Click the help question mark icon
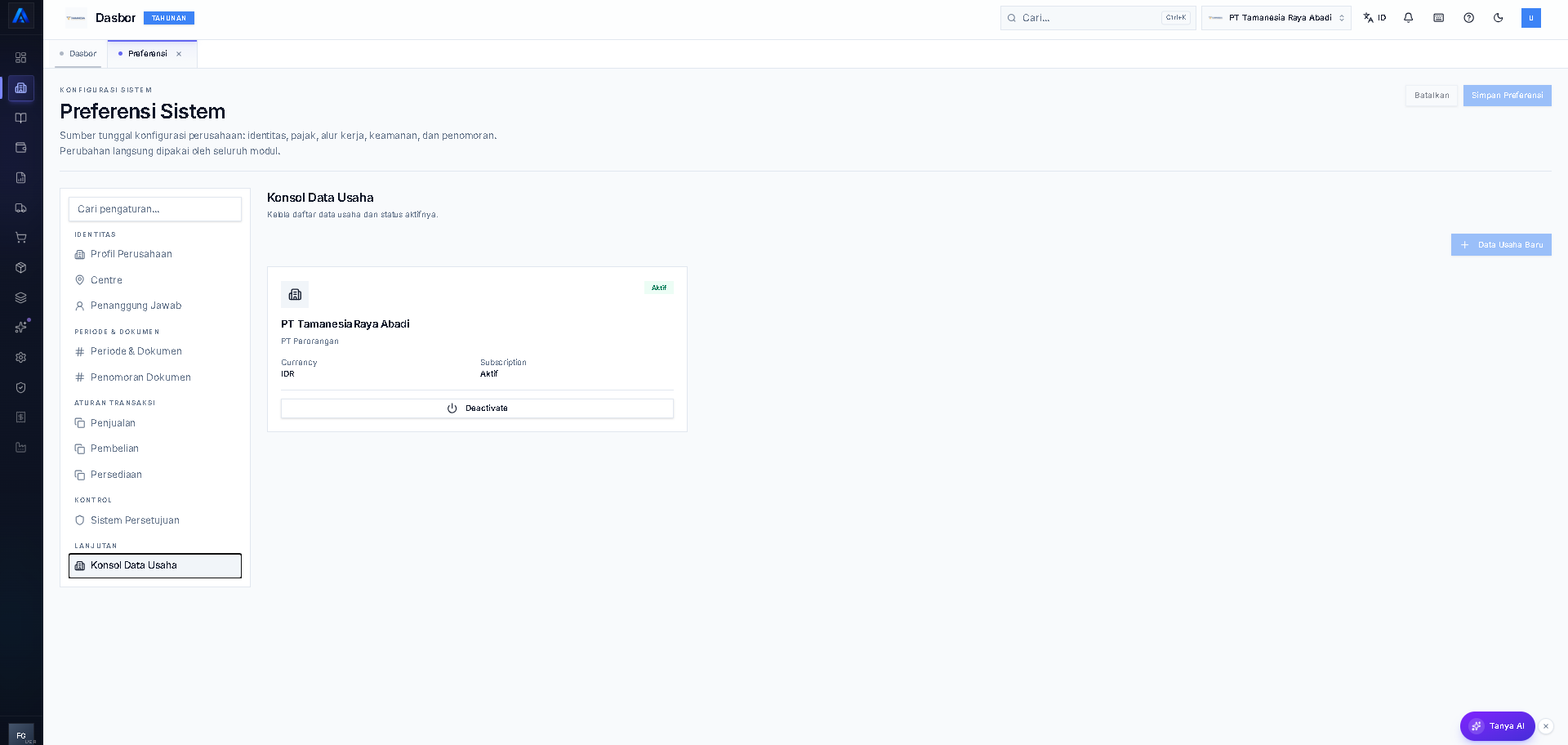 1469,18
